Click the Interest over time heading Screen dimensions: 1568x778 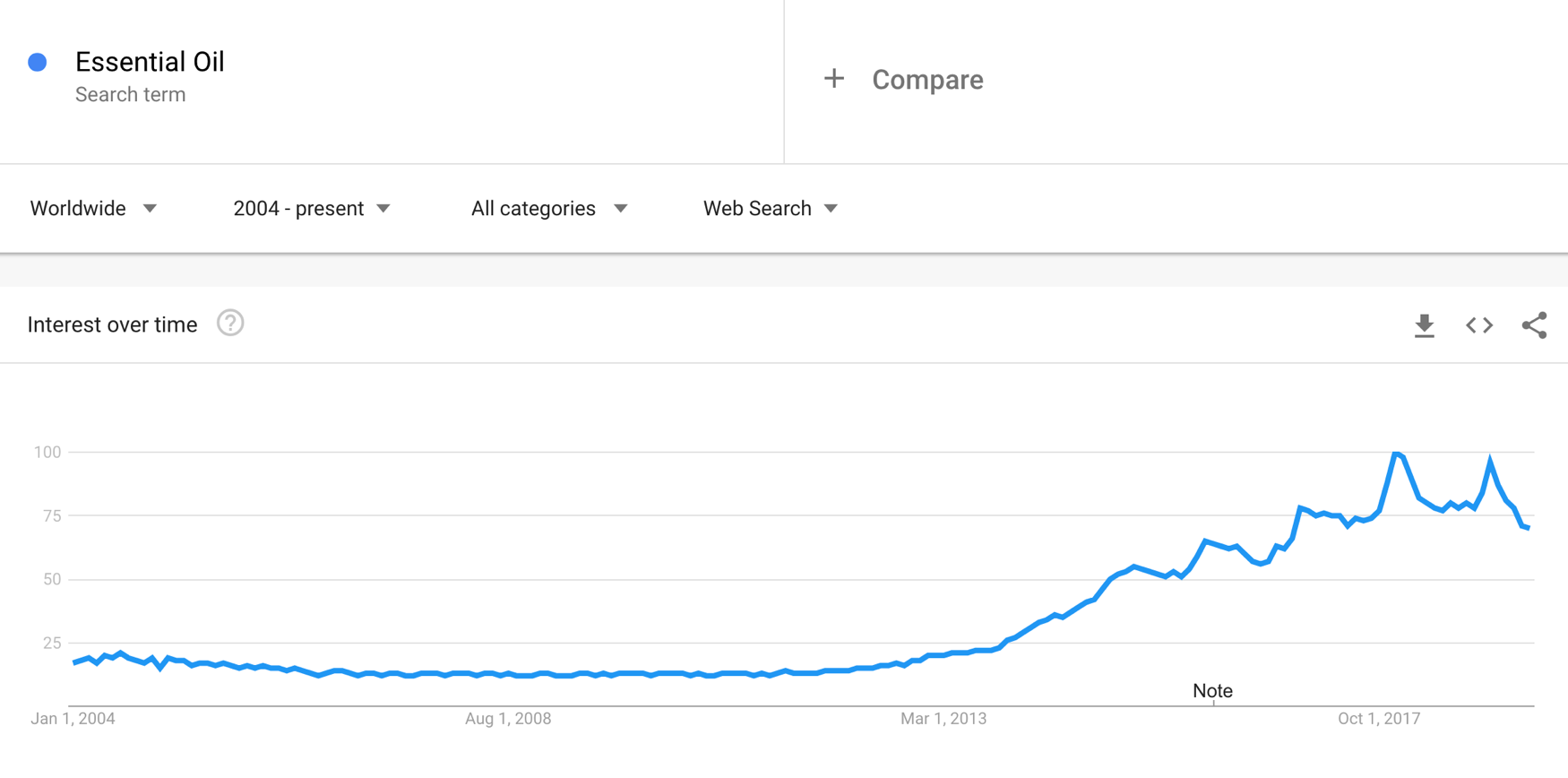point(112,324)
